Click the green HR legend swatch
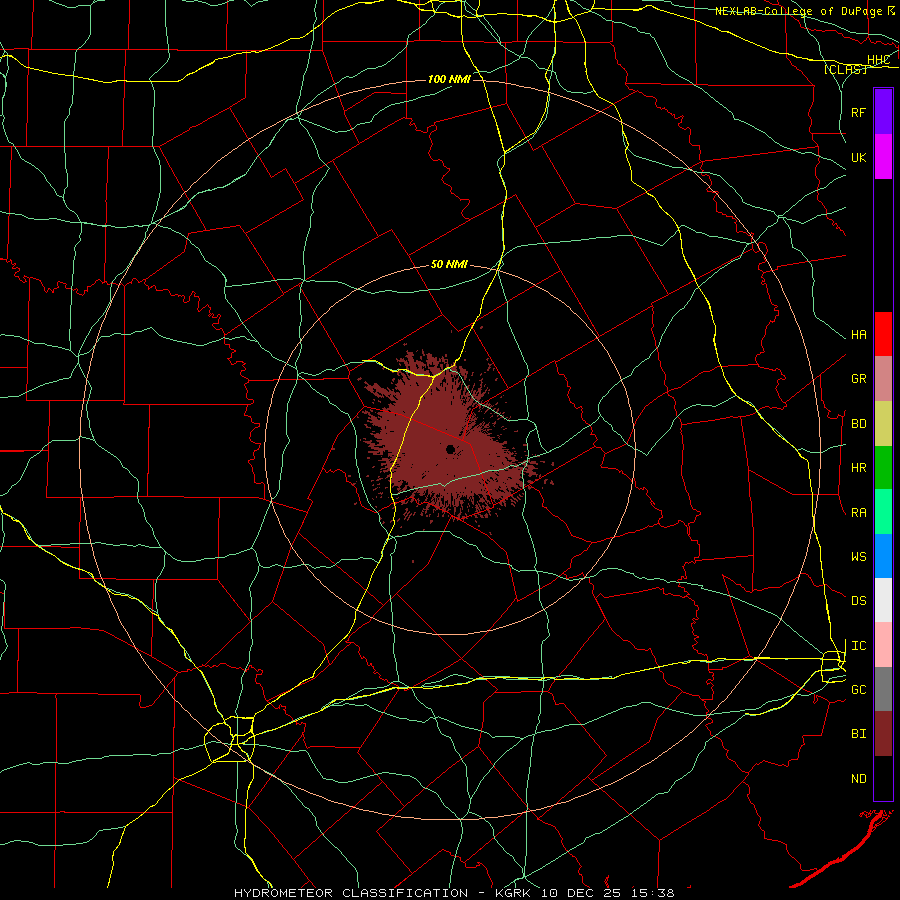This screenshot has height=900, width=900. tap(883, 468)
